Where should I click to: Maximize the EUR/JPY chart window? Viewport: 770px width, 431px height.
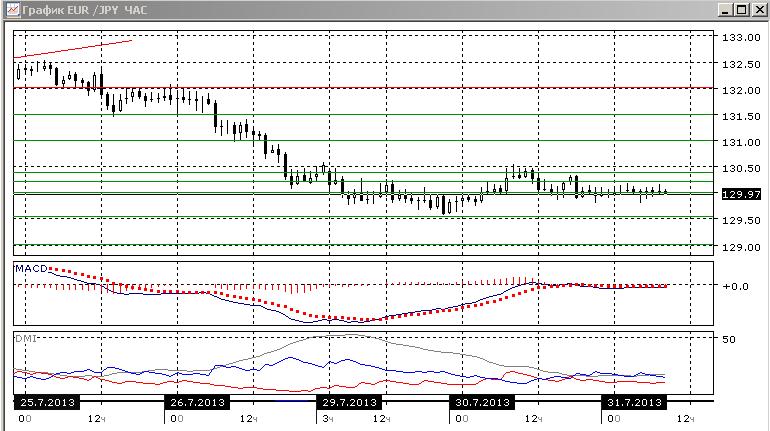point(742,10)
